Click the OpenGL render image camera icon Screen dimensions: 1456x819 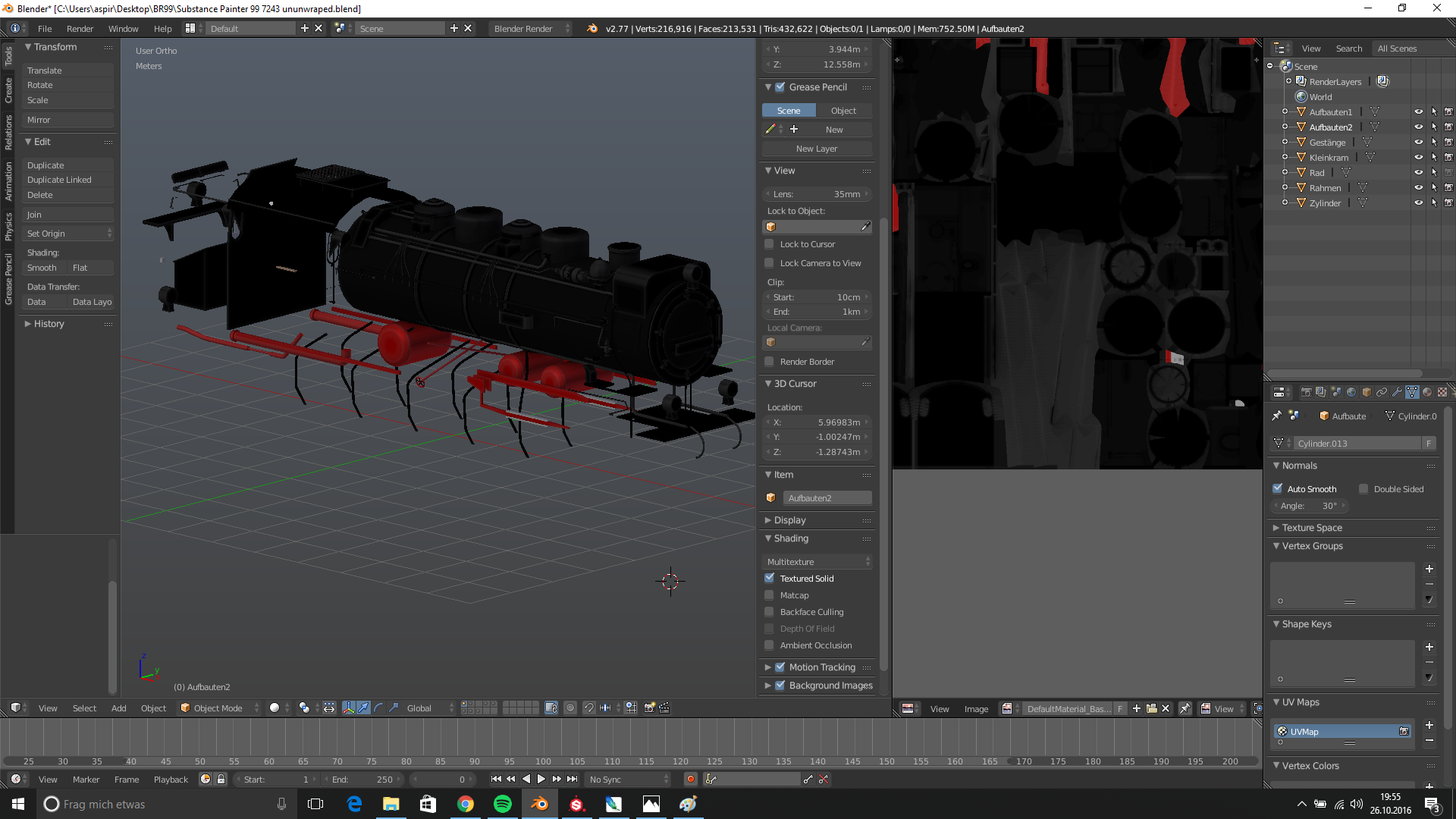coord(649,708)
